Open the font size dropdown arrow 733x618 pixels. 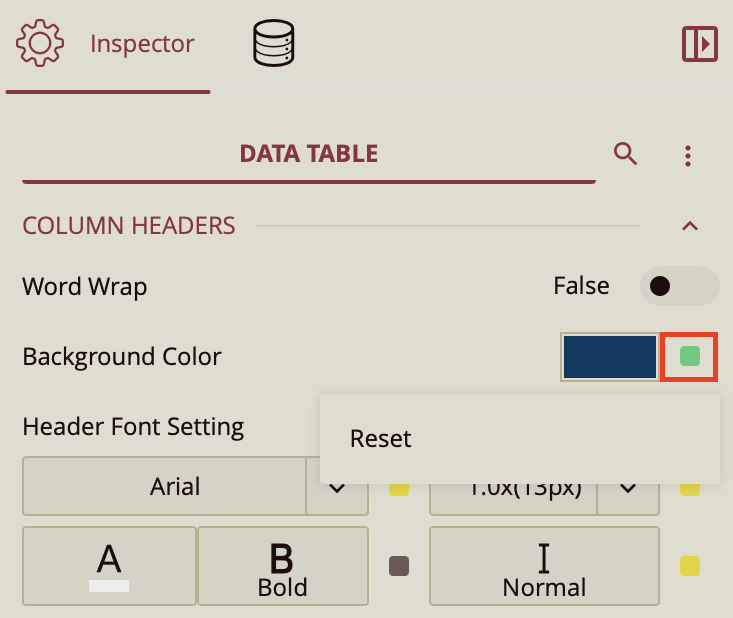628,488
